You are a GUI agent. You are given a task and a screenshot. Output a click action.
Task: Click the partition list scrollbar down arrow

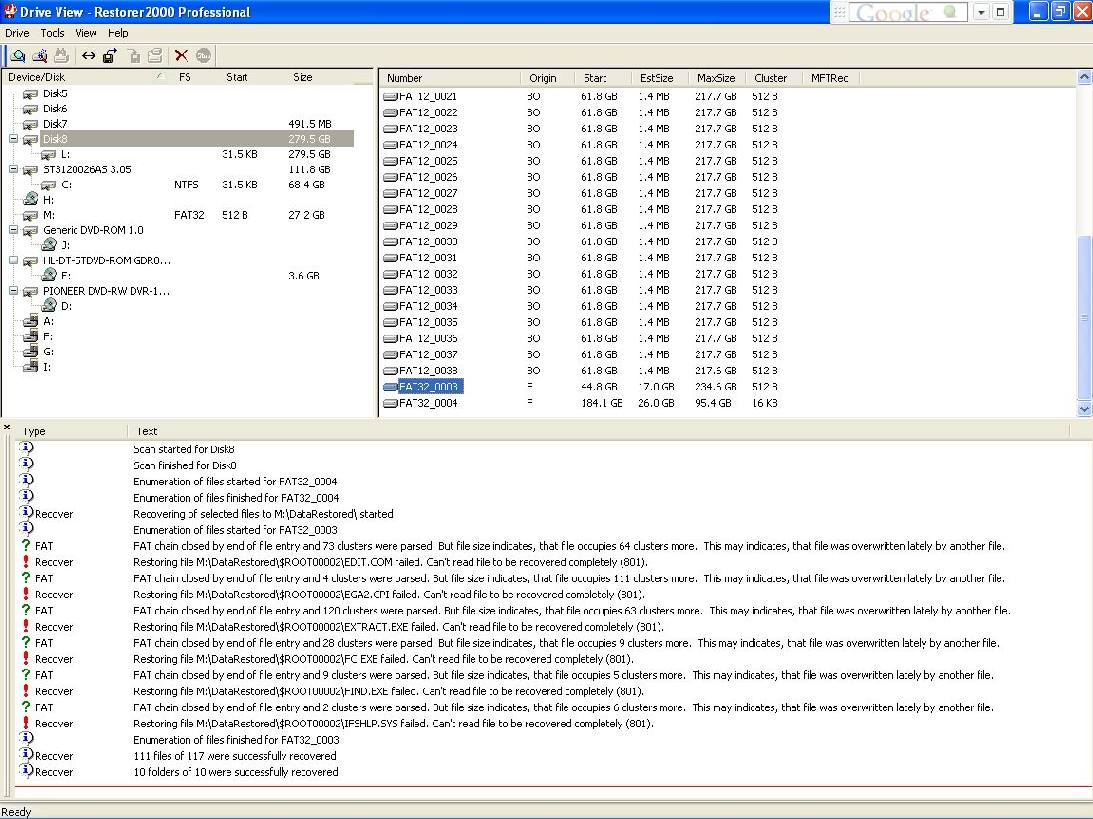(1085, 410)
